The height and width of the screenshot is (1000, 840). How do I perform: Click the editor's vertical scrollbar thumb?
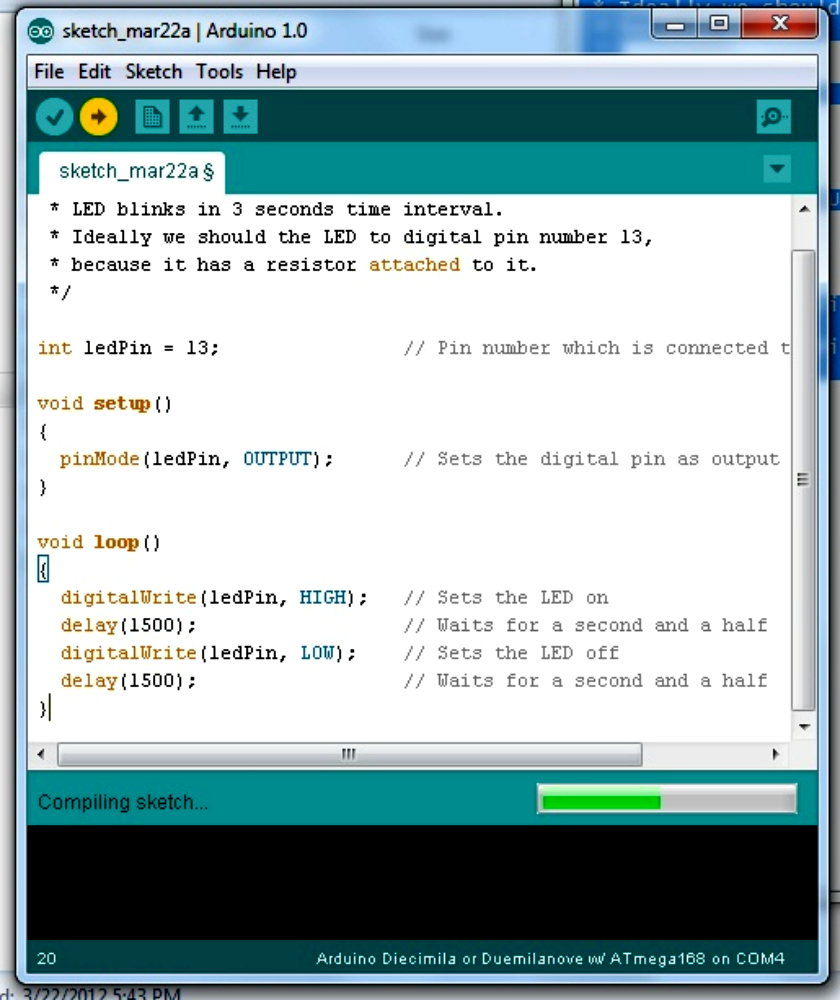click(803, 480)
